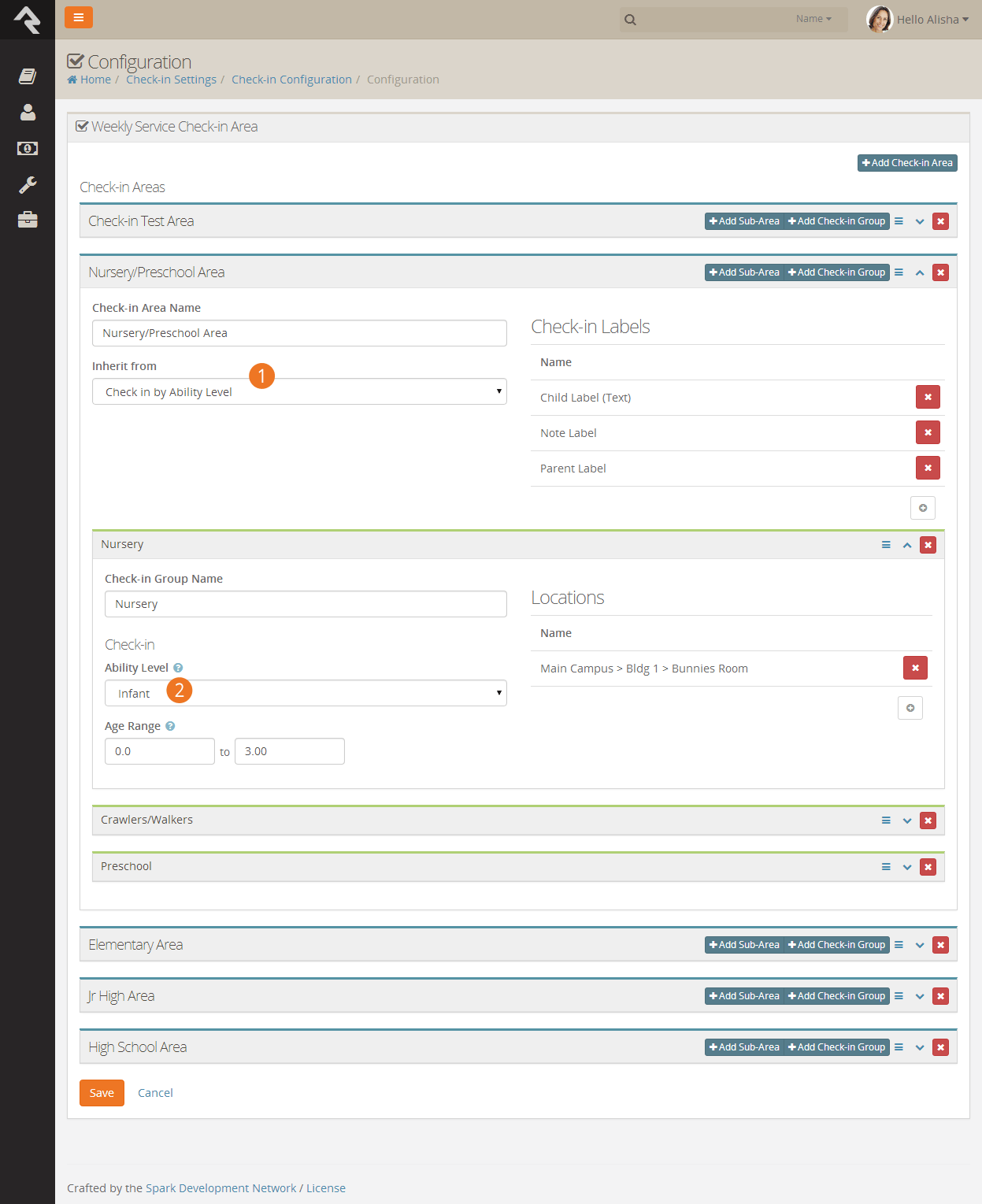Collapse the Nursery/Preschool Area panel
Viewport: 982px width, 1204px height.
920,272
